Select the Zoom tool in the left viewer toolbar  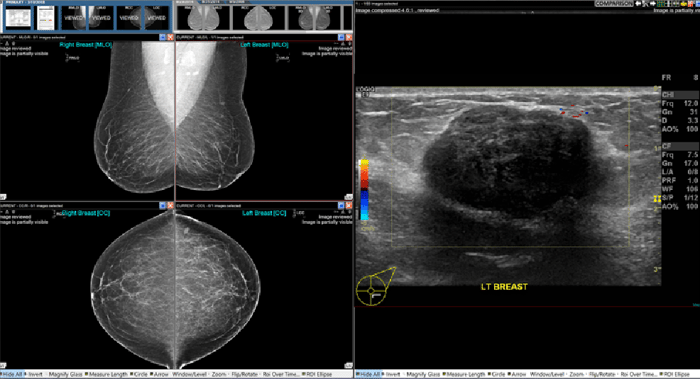(218, 374)
